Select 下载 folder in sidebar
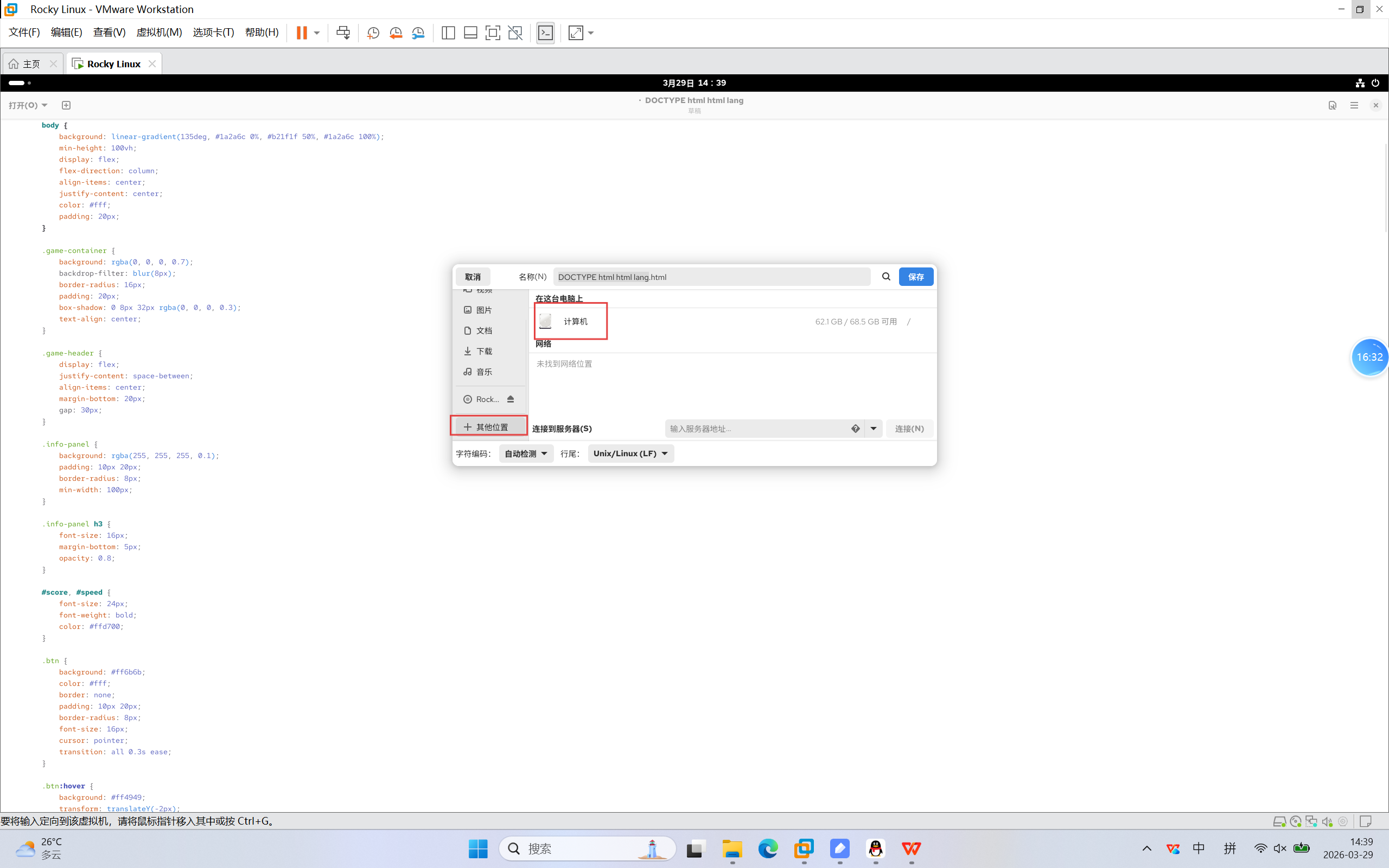1389x868 pixels. tap(484, 352)
